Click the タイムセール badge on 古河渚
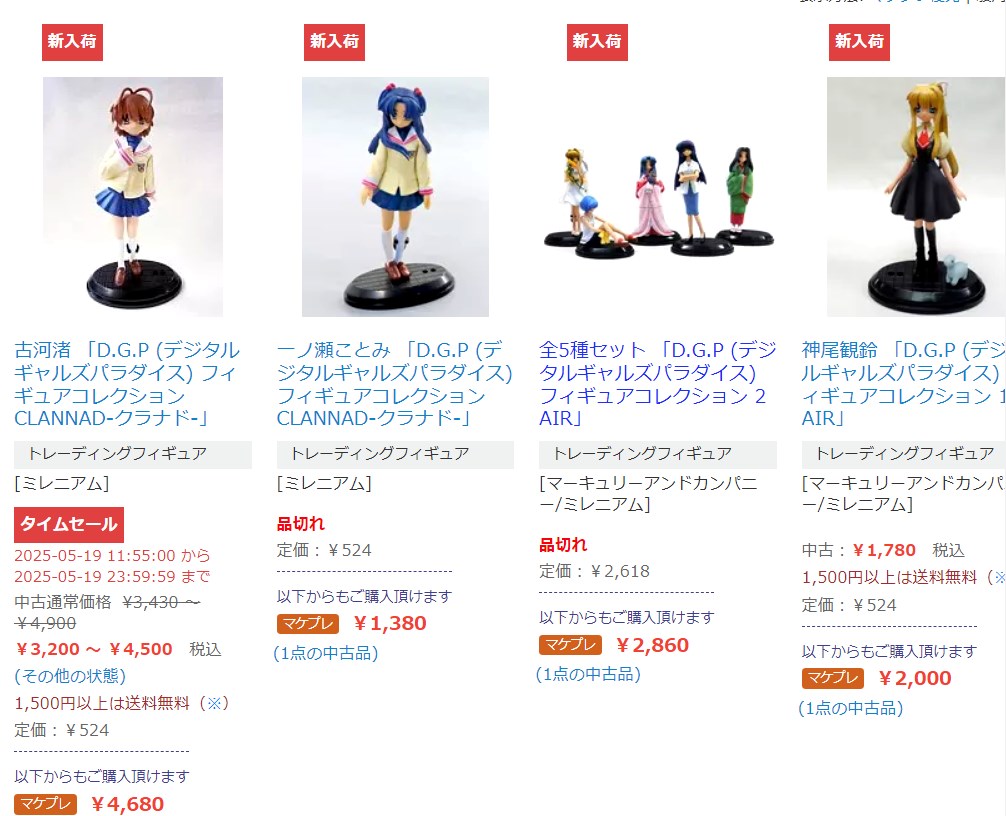The image size is (1006, 816). point(69,525)
